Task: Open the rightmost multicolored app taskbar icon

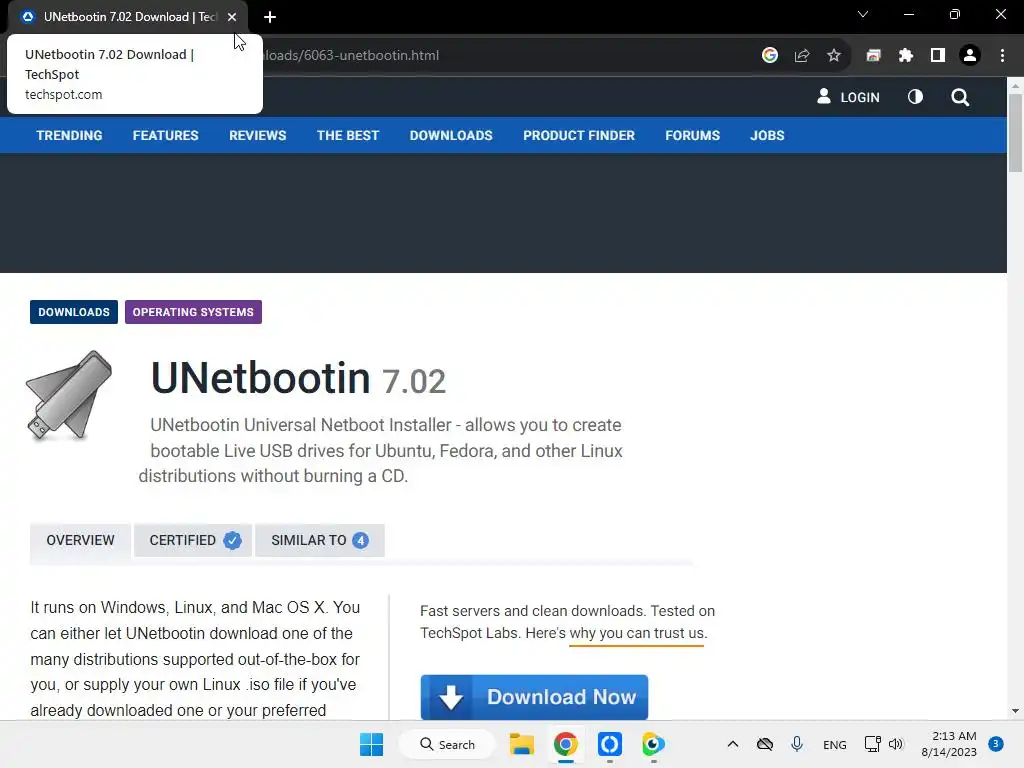Action: [x=653, y=744]
